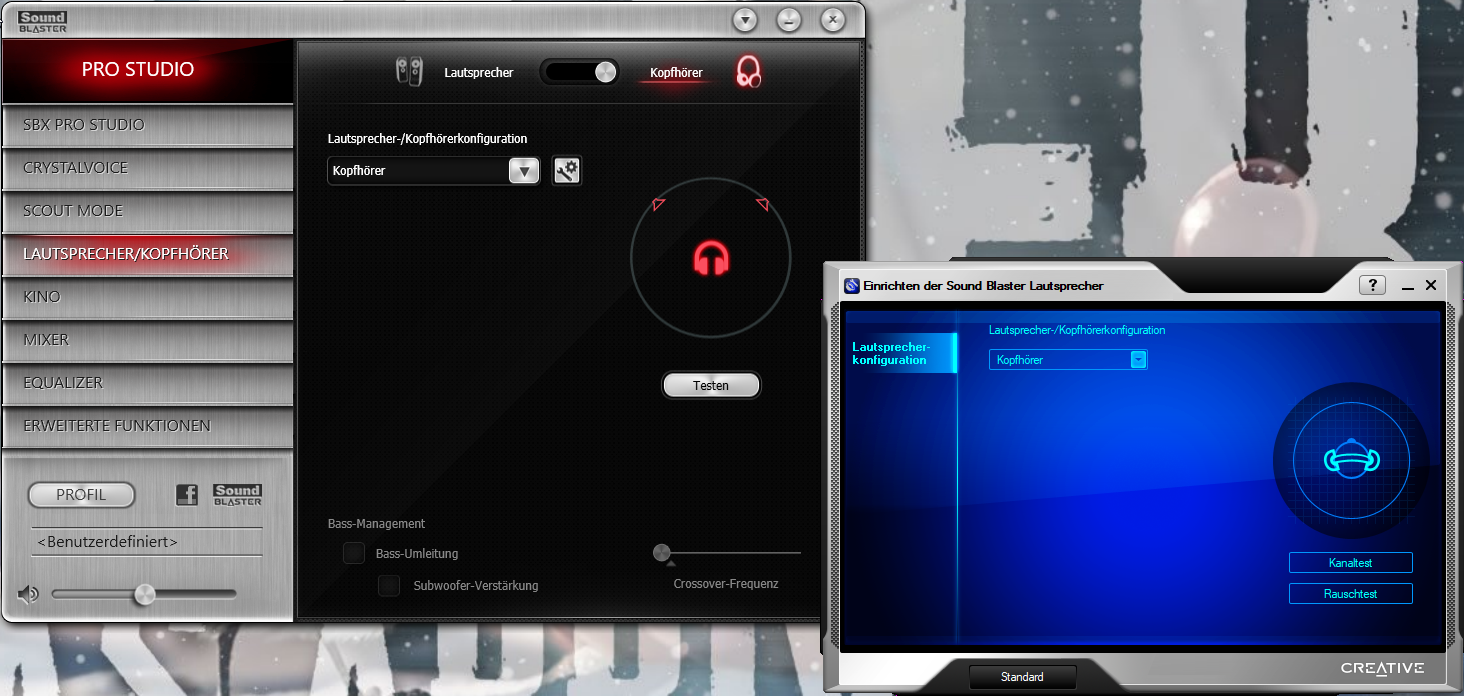Open ERWEITERTE FUNKTIONEN section

point(148,426)
